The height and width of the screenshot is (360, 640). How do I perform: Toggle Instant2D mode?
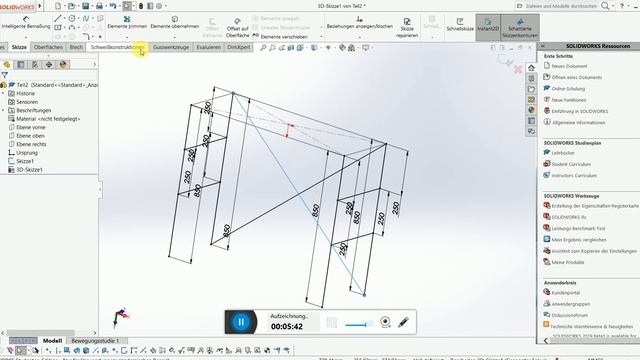(488, 27)
